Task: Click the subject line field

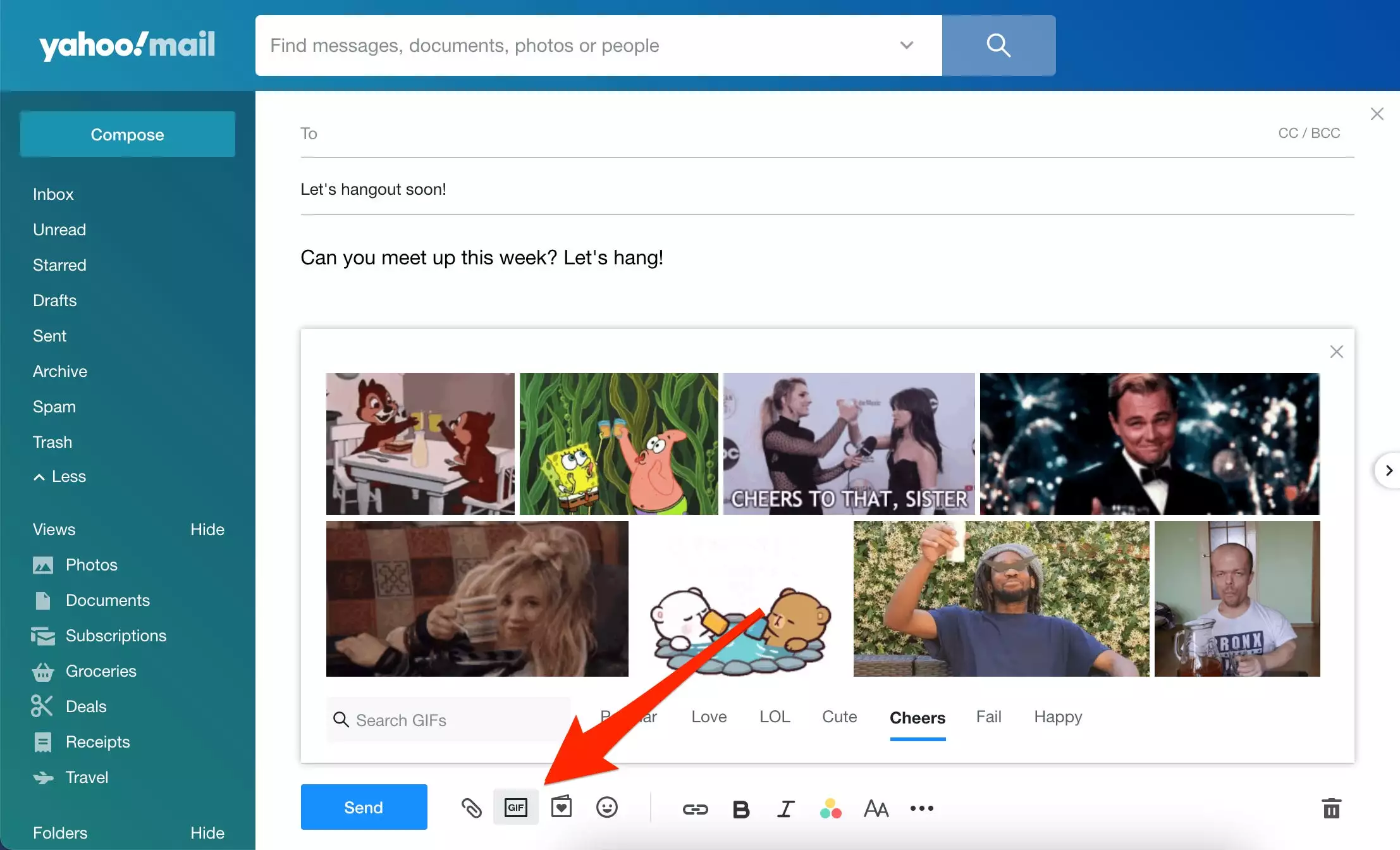Action: click(x=827, y=189)
